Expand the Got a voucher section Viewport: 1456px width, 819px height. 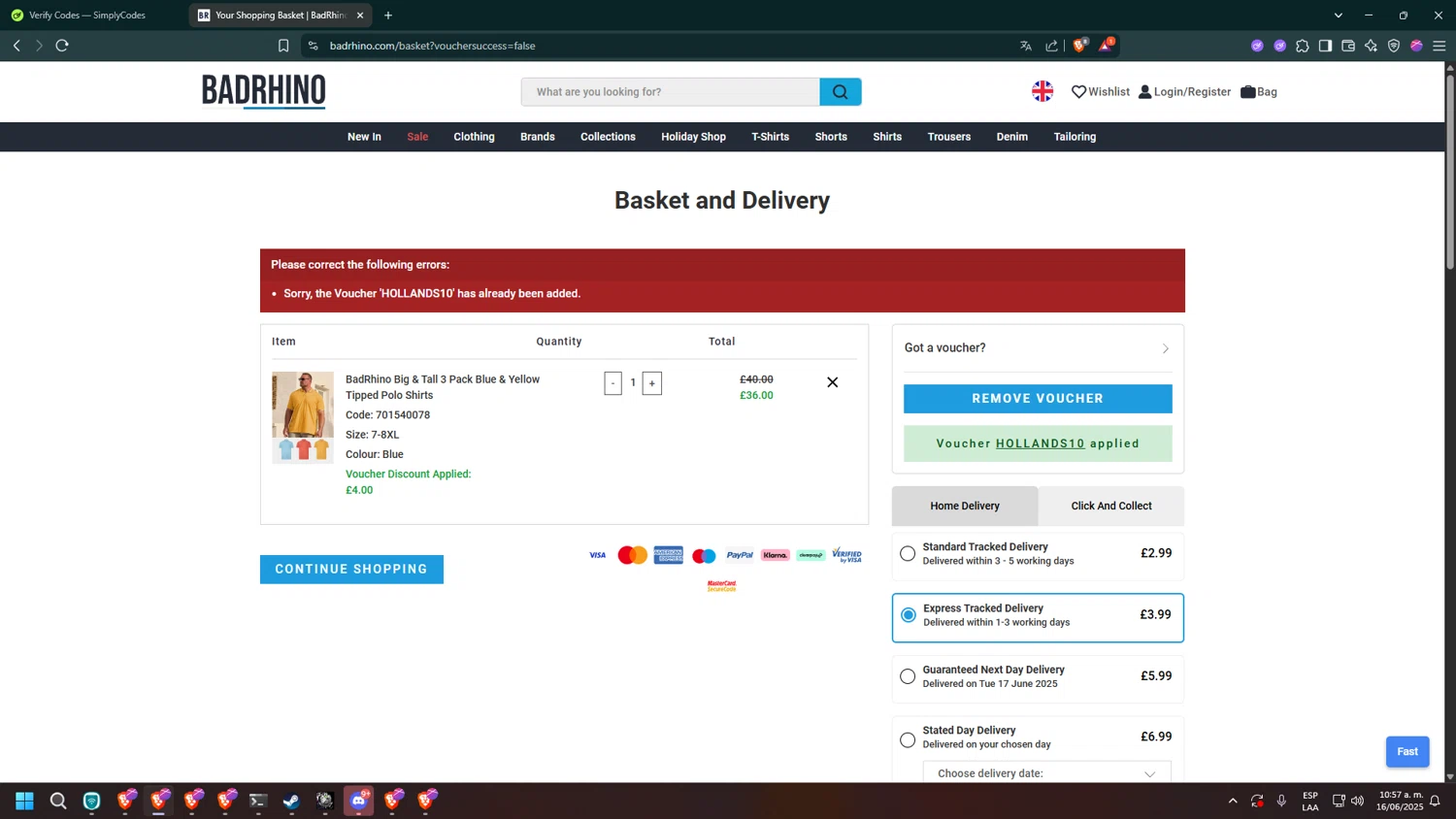(1038, 348)
